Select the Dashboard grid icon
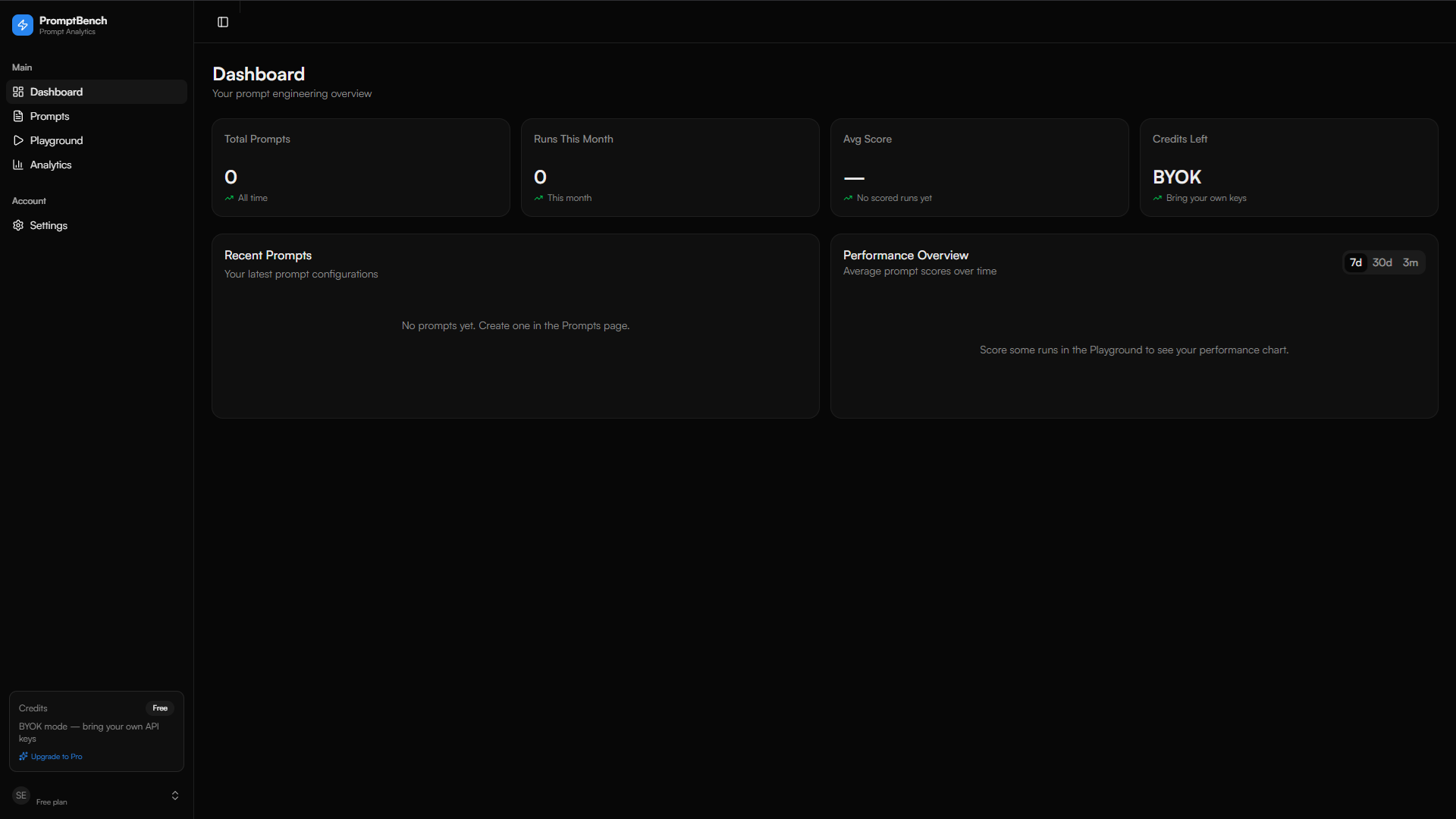 tap(18, 92)
